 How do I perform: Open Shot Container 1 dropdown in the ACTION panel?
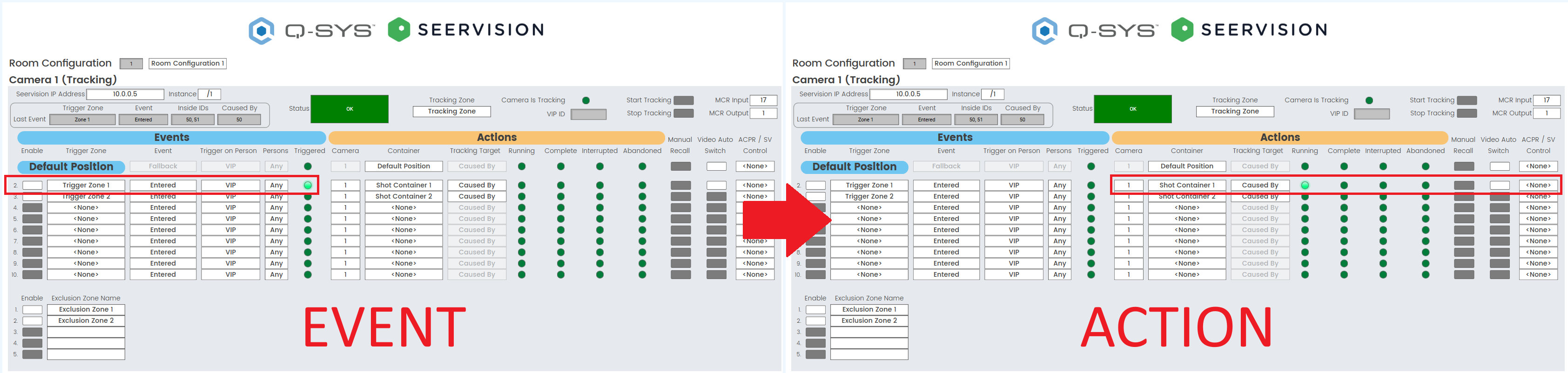click(1186, 185)
